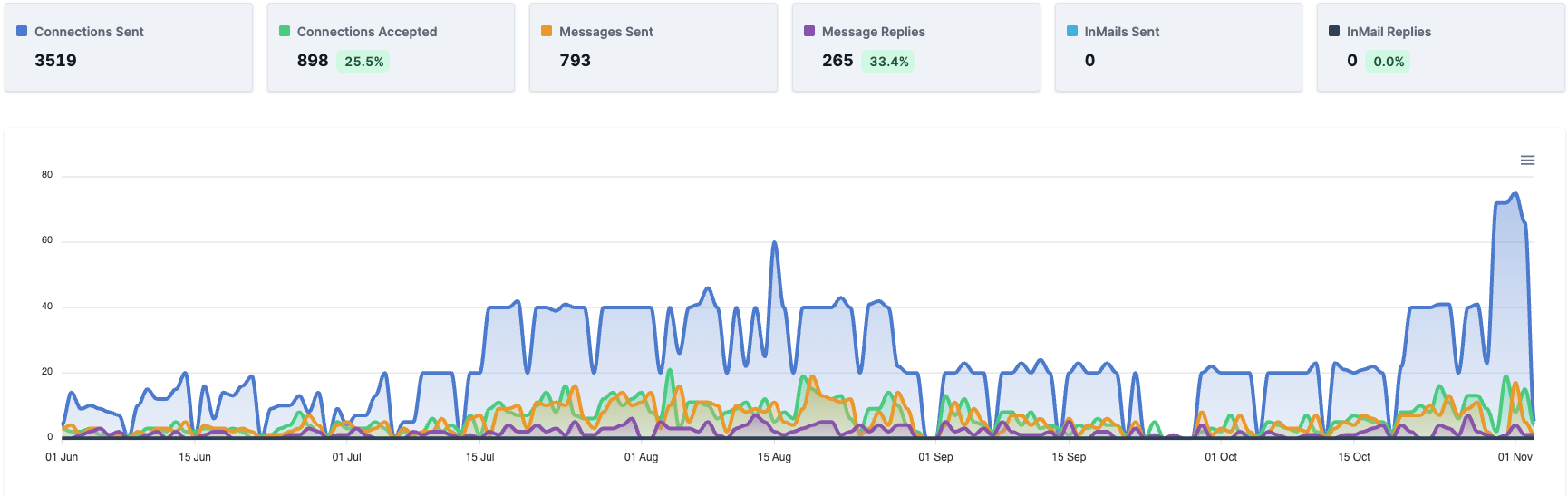Image resolution: width=1568 pixels, height=497 pixels.
Task: Select the 25.5% acceptance rate badge
Action: click(363, 62)
